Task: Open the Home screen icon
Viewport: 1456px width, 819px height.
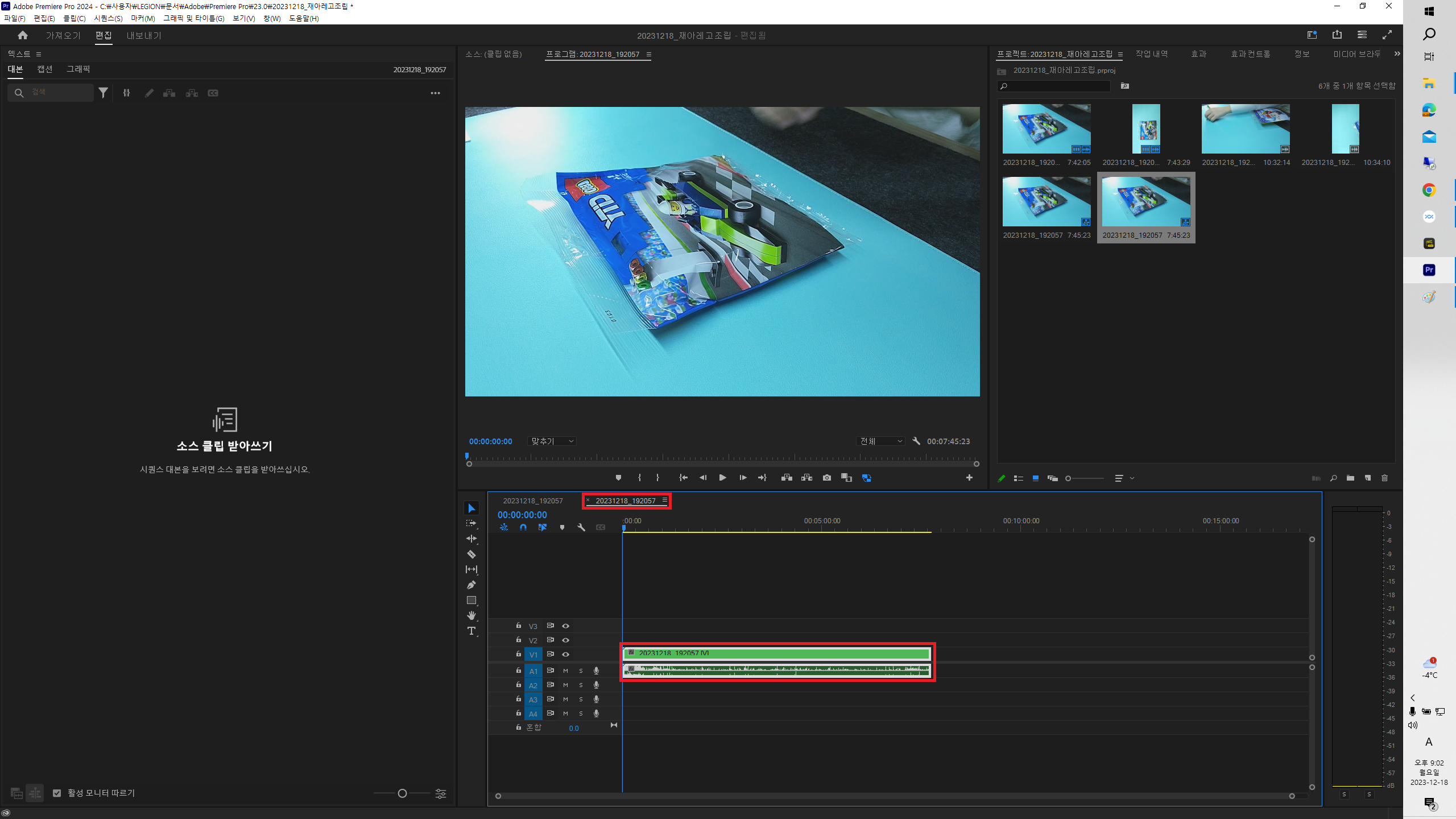Action: point(23,35)
